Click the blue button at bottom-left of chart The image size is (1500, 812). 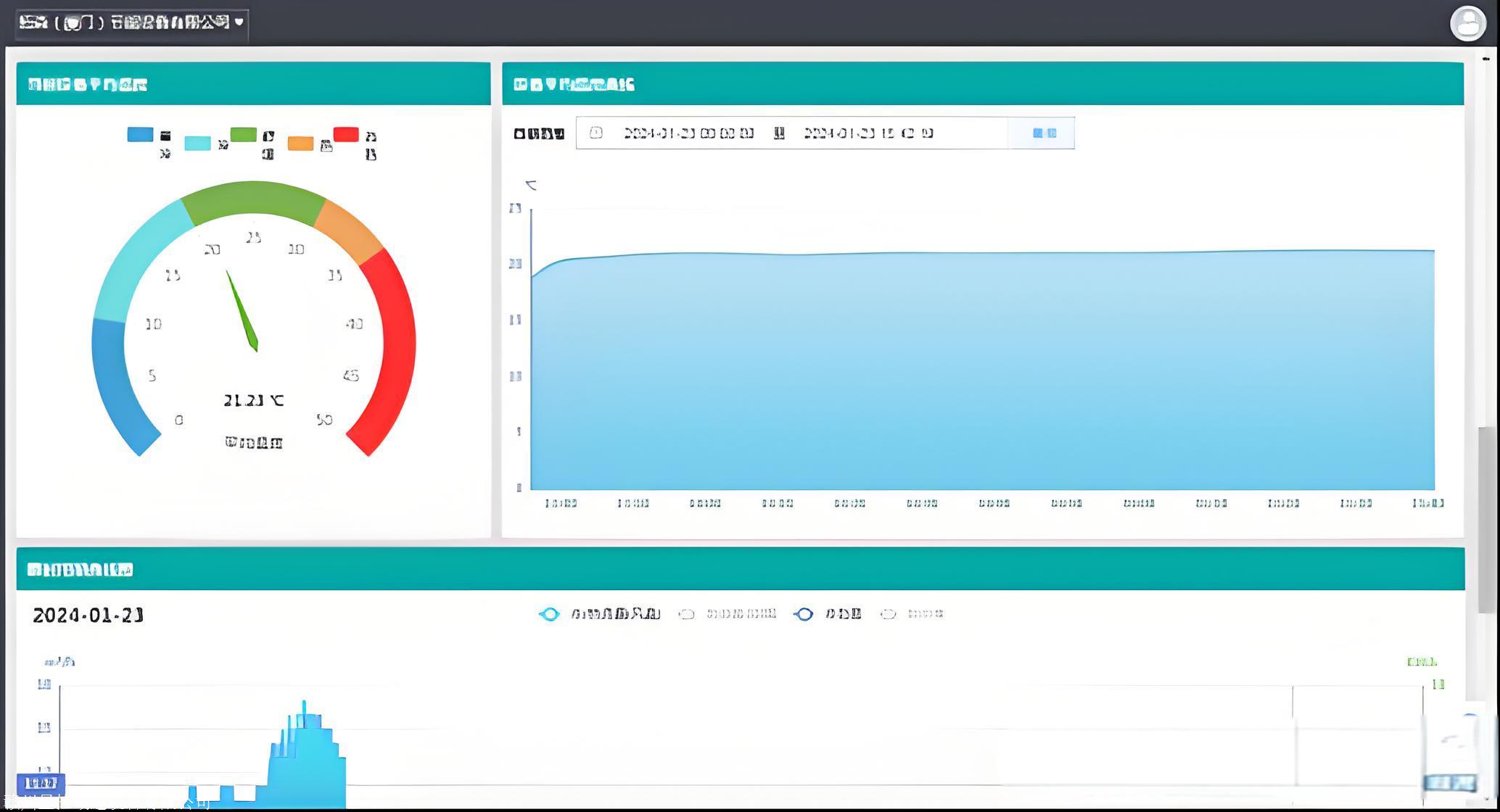[41, 783]
